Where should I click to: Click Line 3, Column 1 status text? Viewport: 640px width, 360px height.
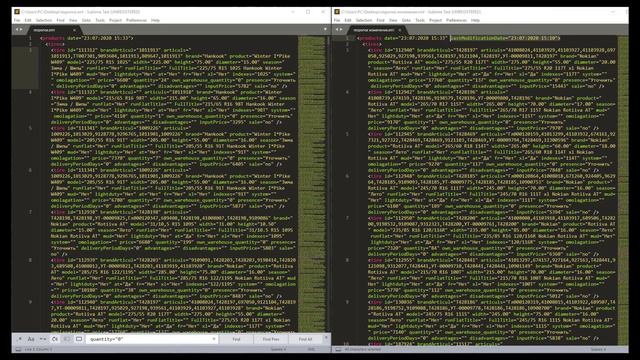coord(38,349)
